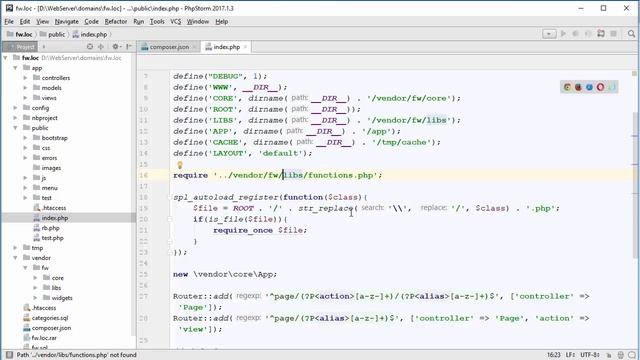
Task: Click the require line 16 in editor
Action: click(278, 175)
